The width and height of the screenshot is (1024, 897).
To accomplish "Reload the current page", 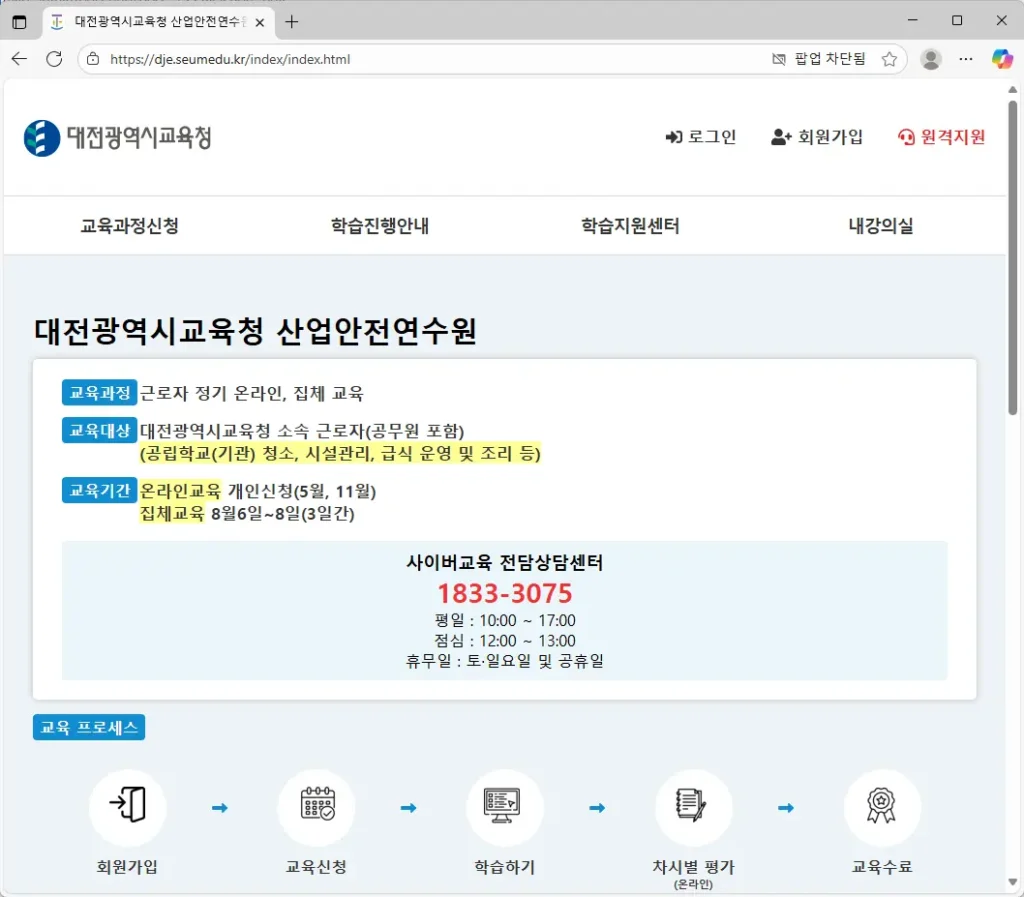I will coord(54,59).
